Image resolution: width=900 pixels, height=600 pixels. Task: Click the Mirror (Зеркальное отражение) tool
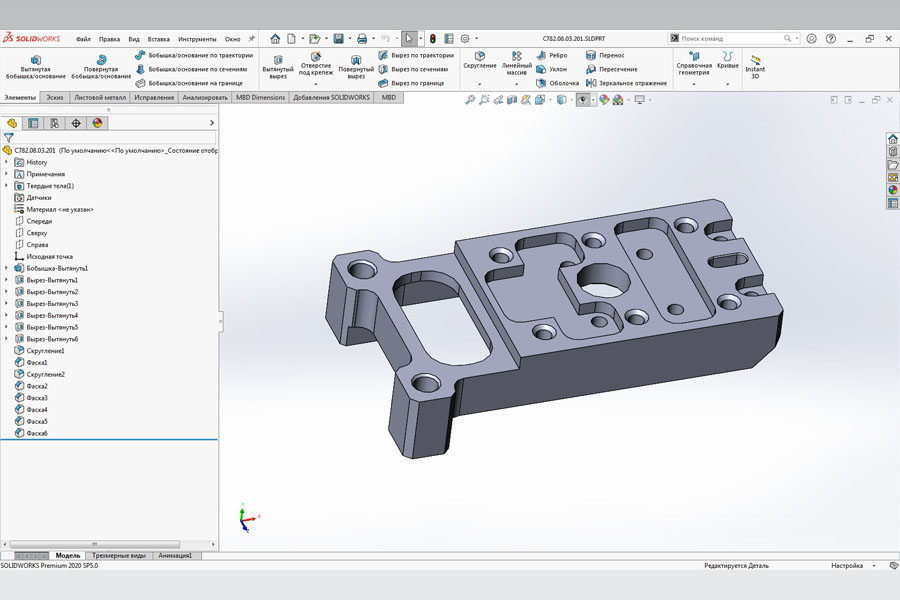[626, 83]
